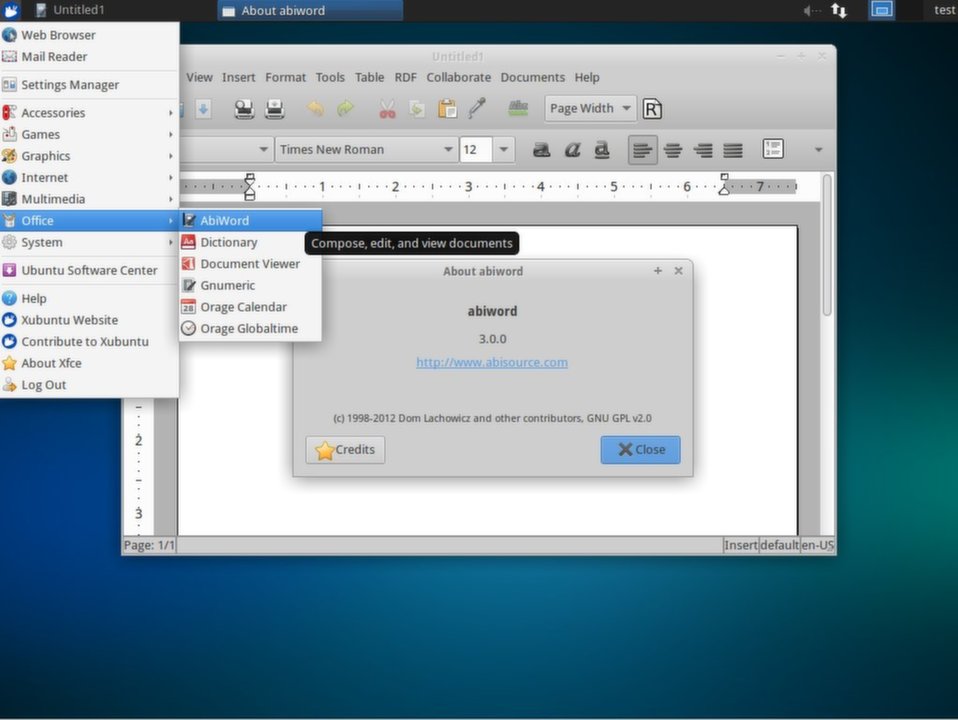This screenshot has width=958, height=720.
Task: Right-align the paragraph
Action: point(703,150)
